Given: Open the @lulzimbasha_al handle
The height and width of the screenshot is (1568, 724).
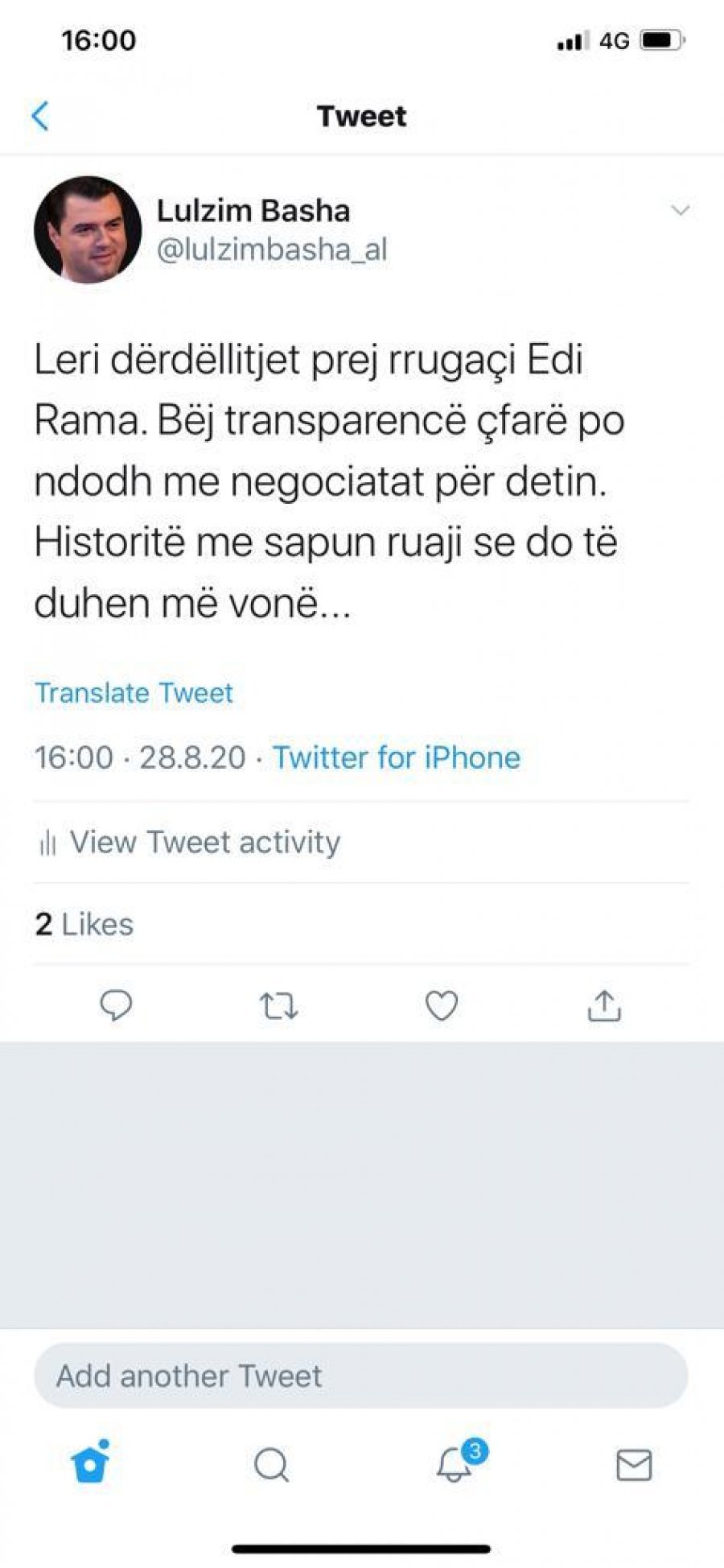Looking at the screenshot, I should coord(272,250).
